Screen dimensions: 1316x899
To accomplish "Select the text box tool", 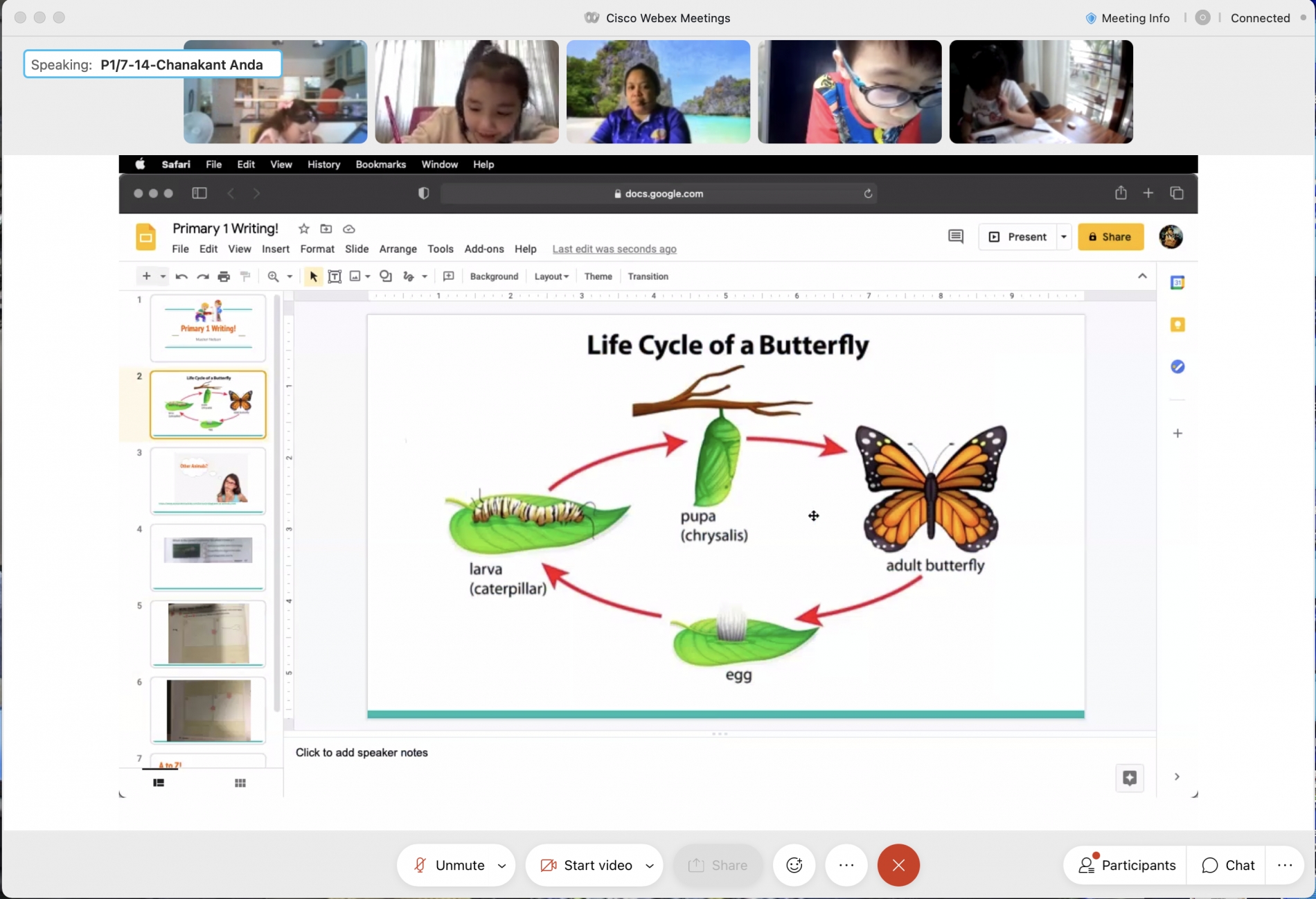I will (335, 276).
